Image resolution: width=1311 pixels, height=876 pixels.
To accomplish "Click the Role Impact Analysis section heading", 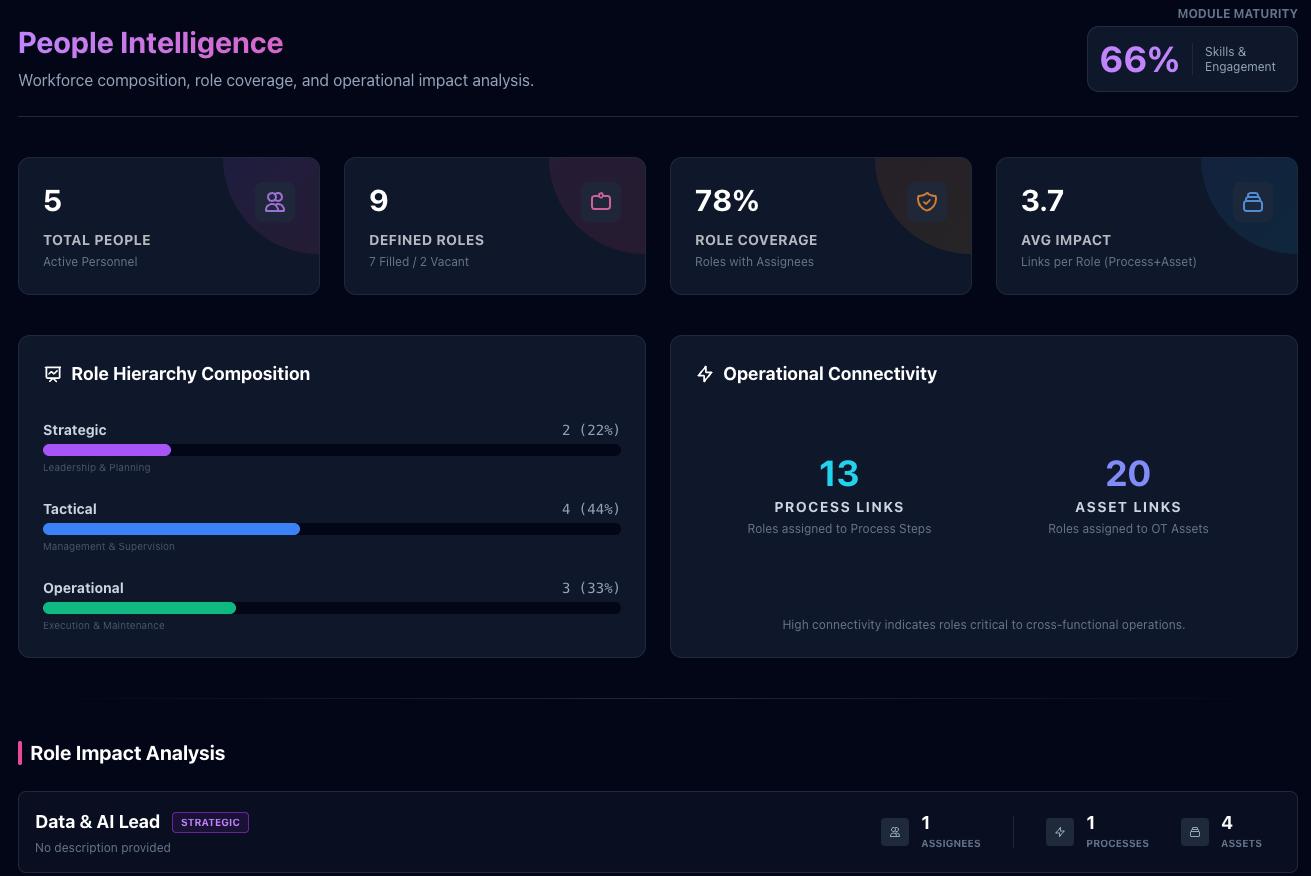I will (128, 754).
